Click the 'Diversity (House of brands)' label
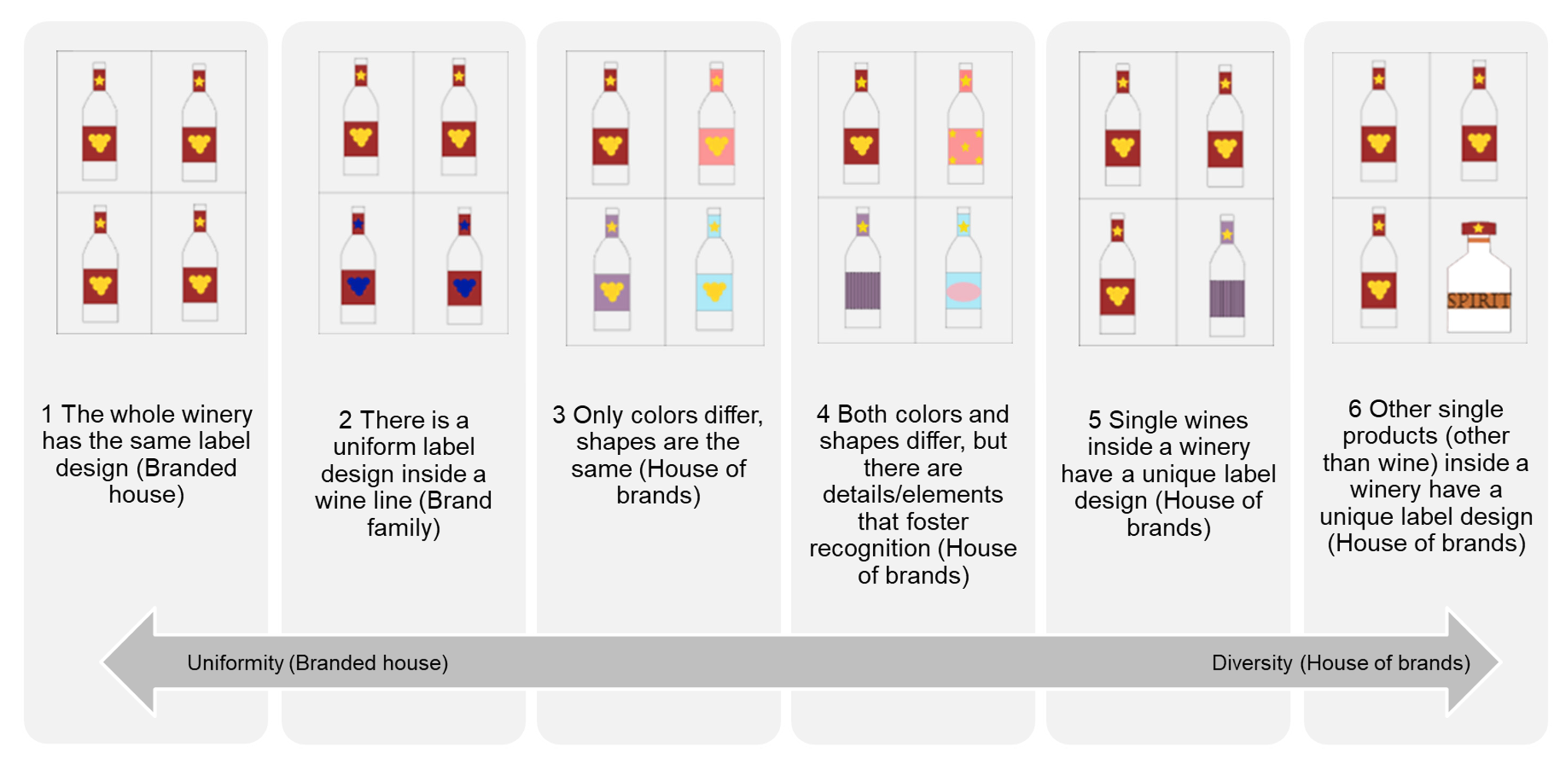This screenshot has height=763, width=1568. pos(1340,663)
